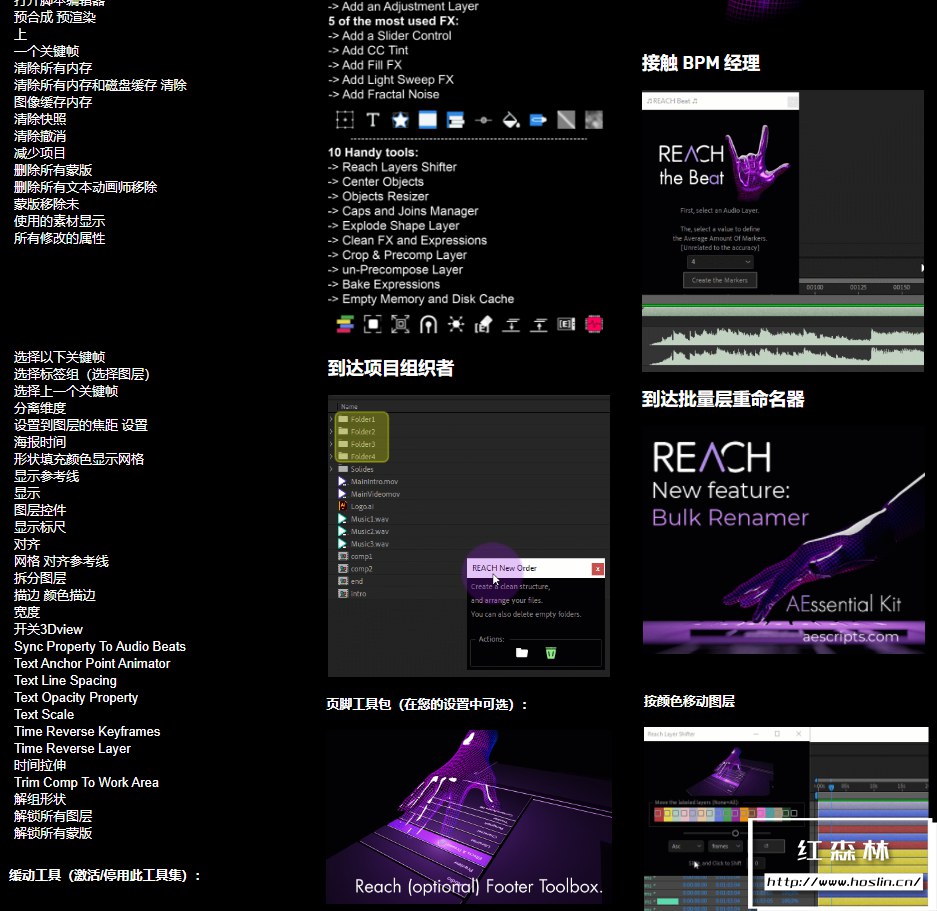Select the comp2 composition
Image resolution: width=937 pixels, height=911 pixels.
tap(361, 568)
